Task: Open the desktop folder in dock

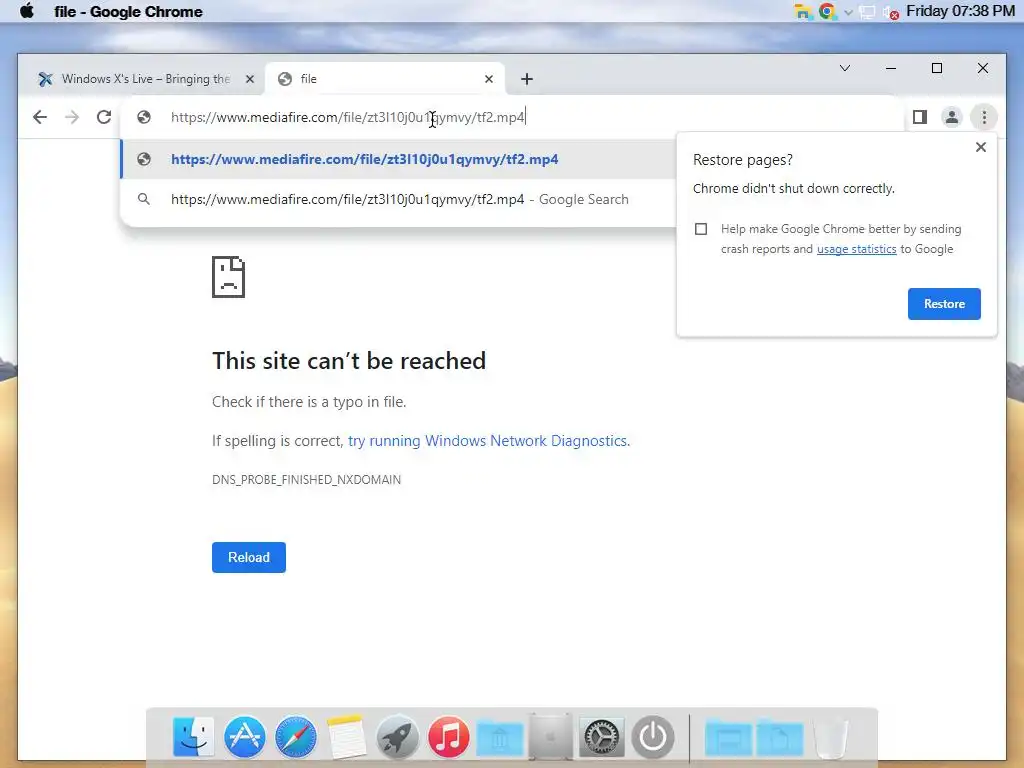Action: pos(728,738)
